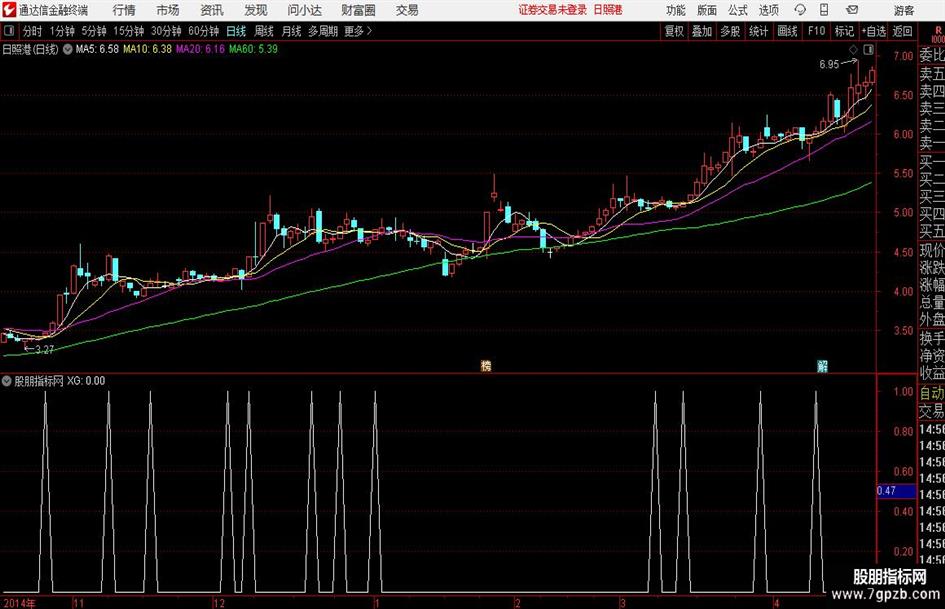945x609 pixels.
Task: Open the 选项 menu
Action: click(x=768, y=10)
